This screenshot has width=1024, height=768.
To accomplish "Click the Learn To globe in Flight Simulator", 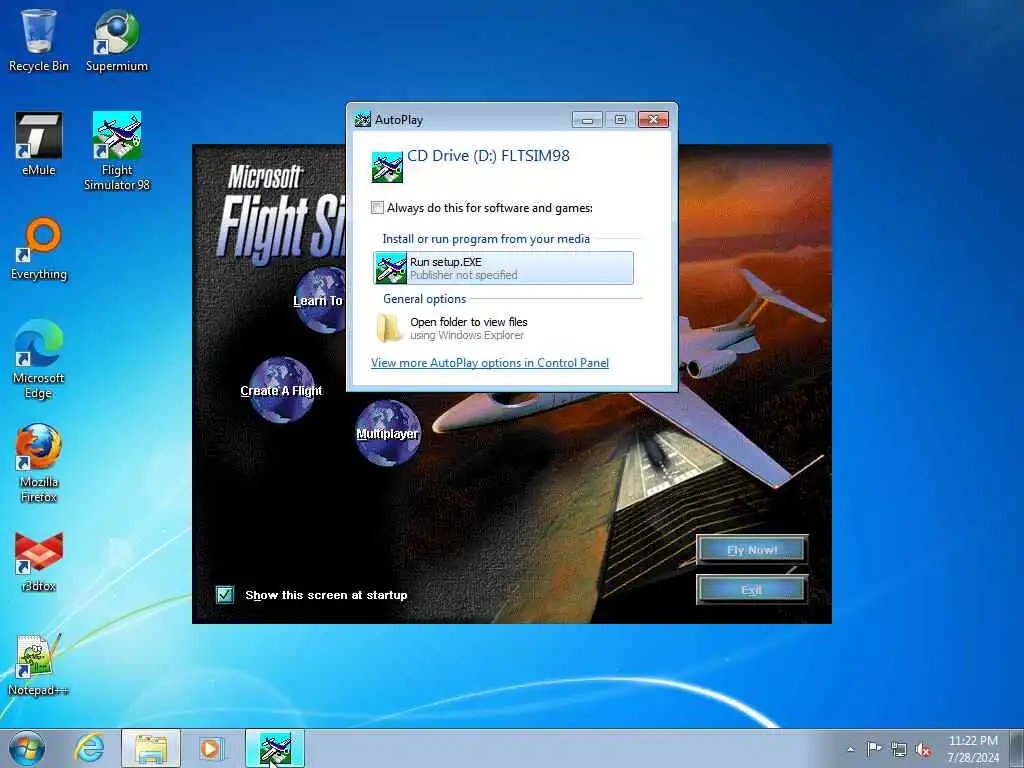I will tap(319, 300).
